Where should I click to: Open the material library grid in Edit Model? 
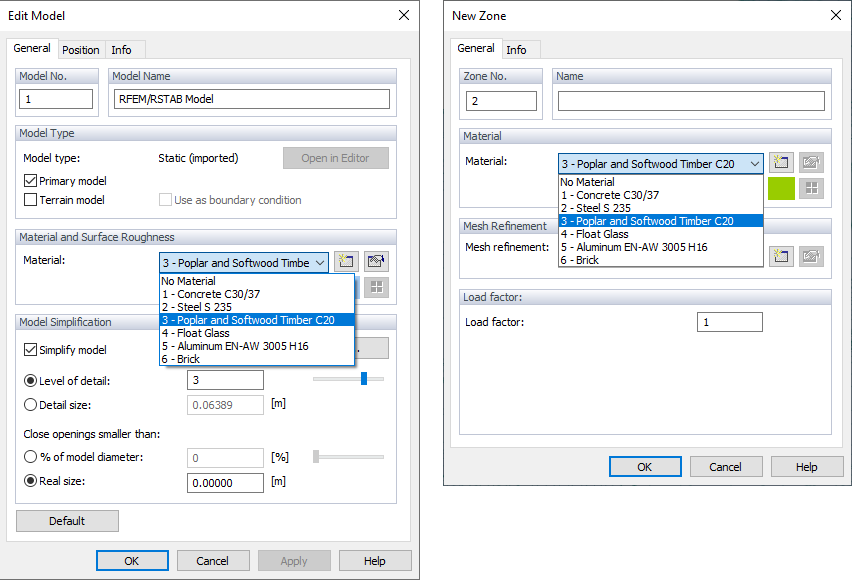click(376, 288)
